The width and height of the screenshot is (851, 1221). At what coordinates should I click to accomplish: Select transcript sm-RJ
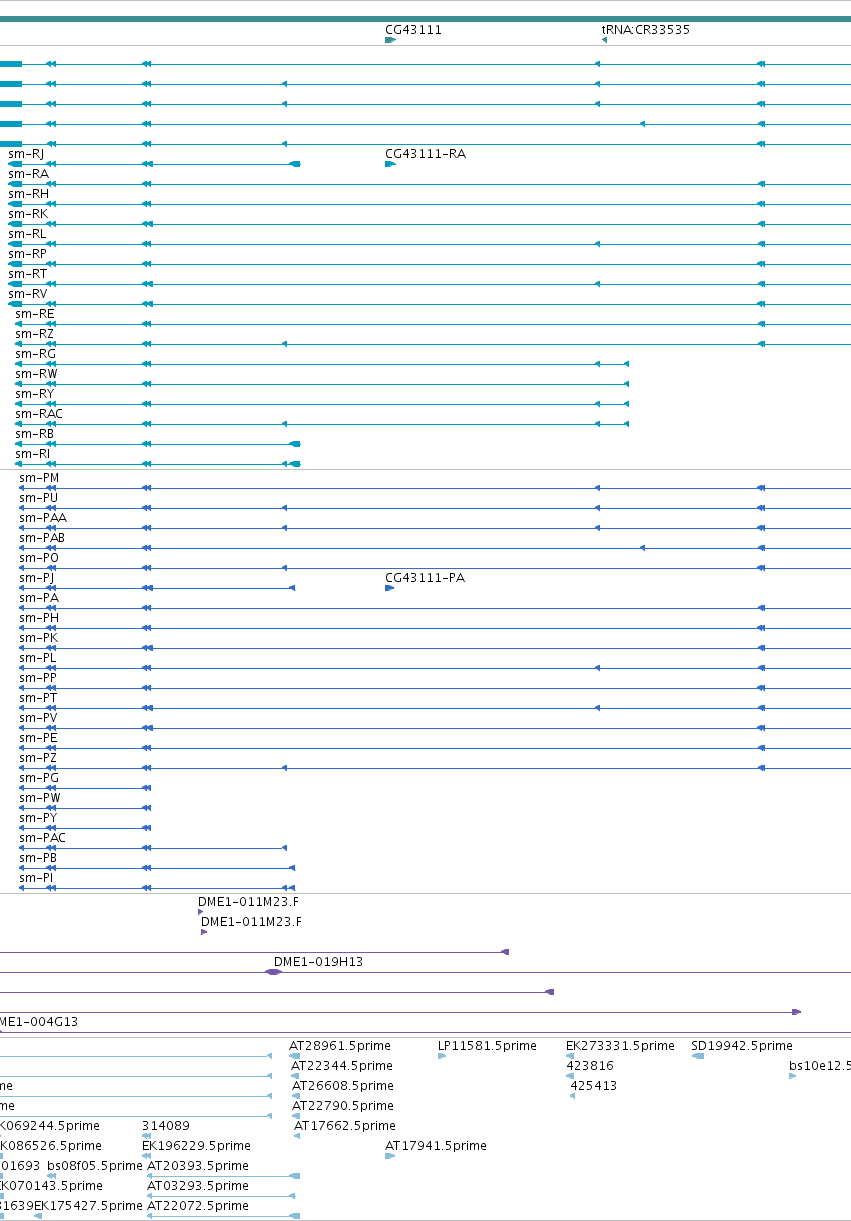(x=26, y=154)
